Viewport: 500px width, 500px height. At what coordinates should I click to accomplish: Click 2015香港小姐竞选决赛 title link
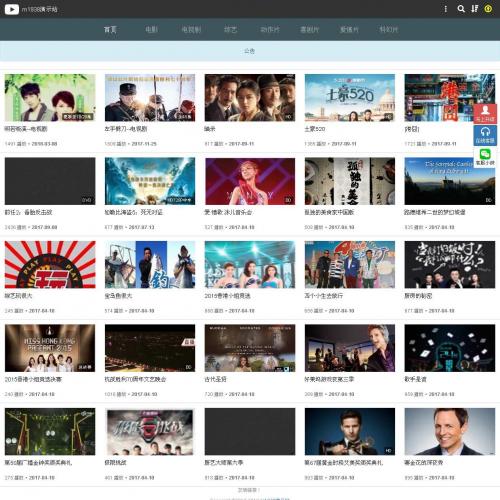[33, 379]
